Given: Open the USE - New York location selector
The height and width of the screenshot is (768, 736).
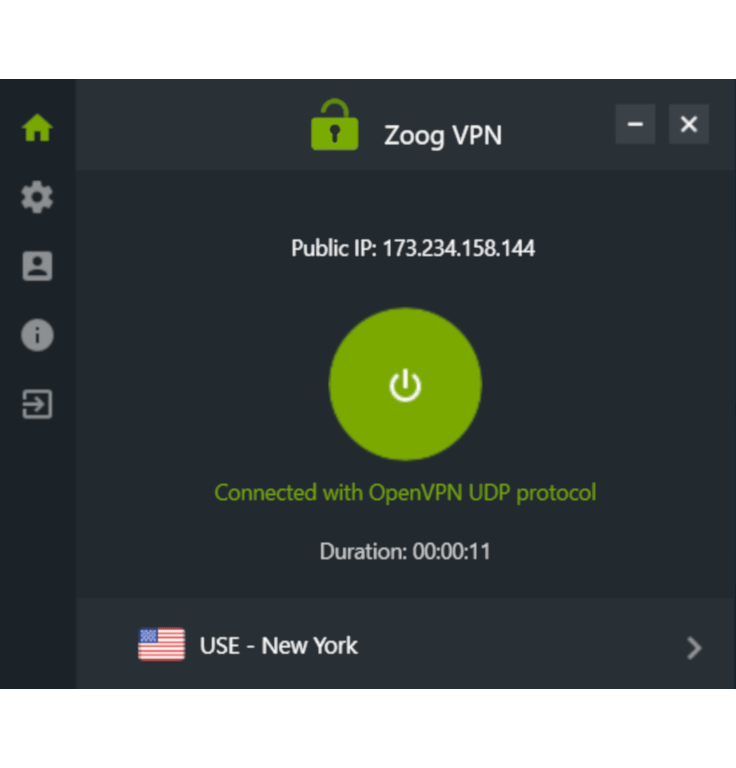Looking at the screenshot, I should pos(406,643).
